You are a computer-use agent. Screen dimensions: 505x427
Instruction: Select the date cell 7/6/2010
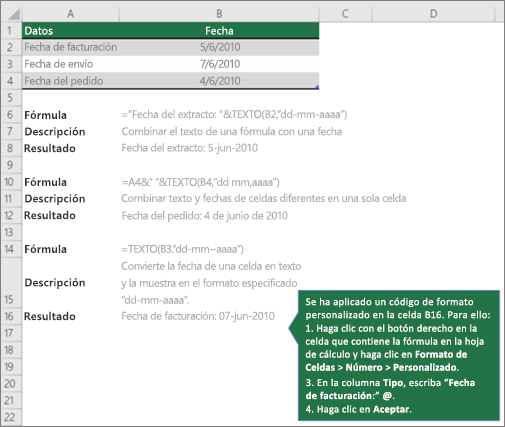pos(219,64)
